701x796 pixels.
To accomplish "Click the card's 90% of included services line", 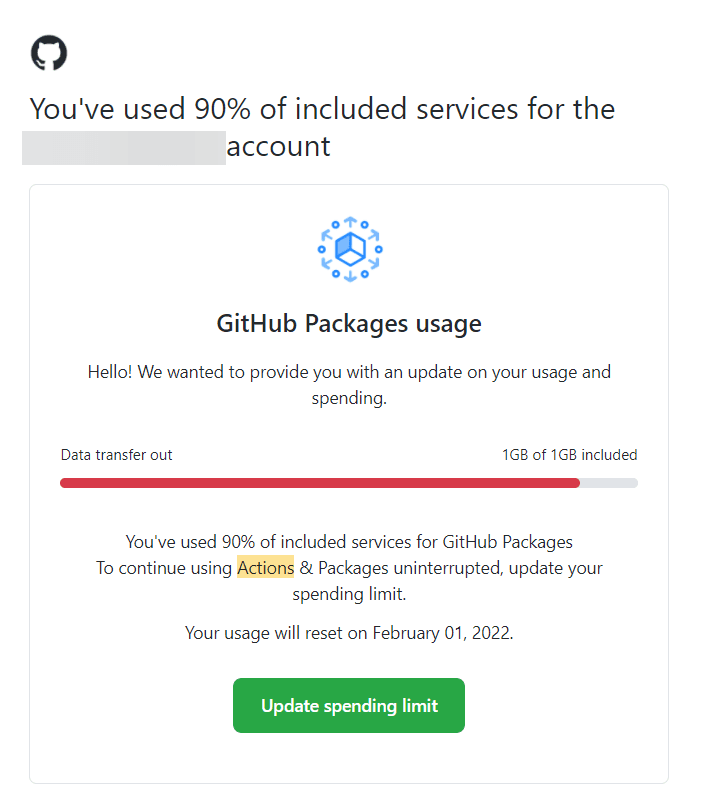I will pos(349,542).
